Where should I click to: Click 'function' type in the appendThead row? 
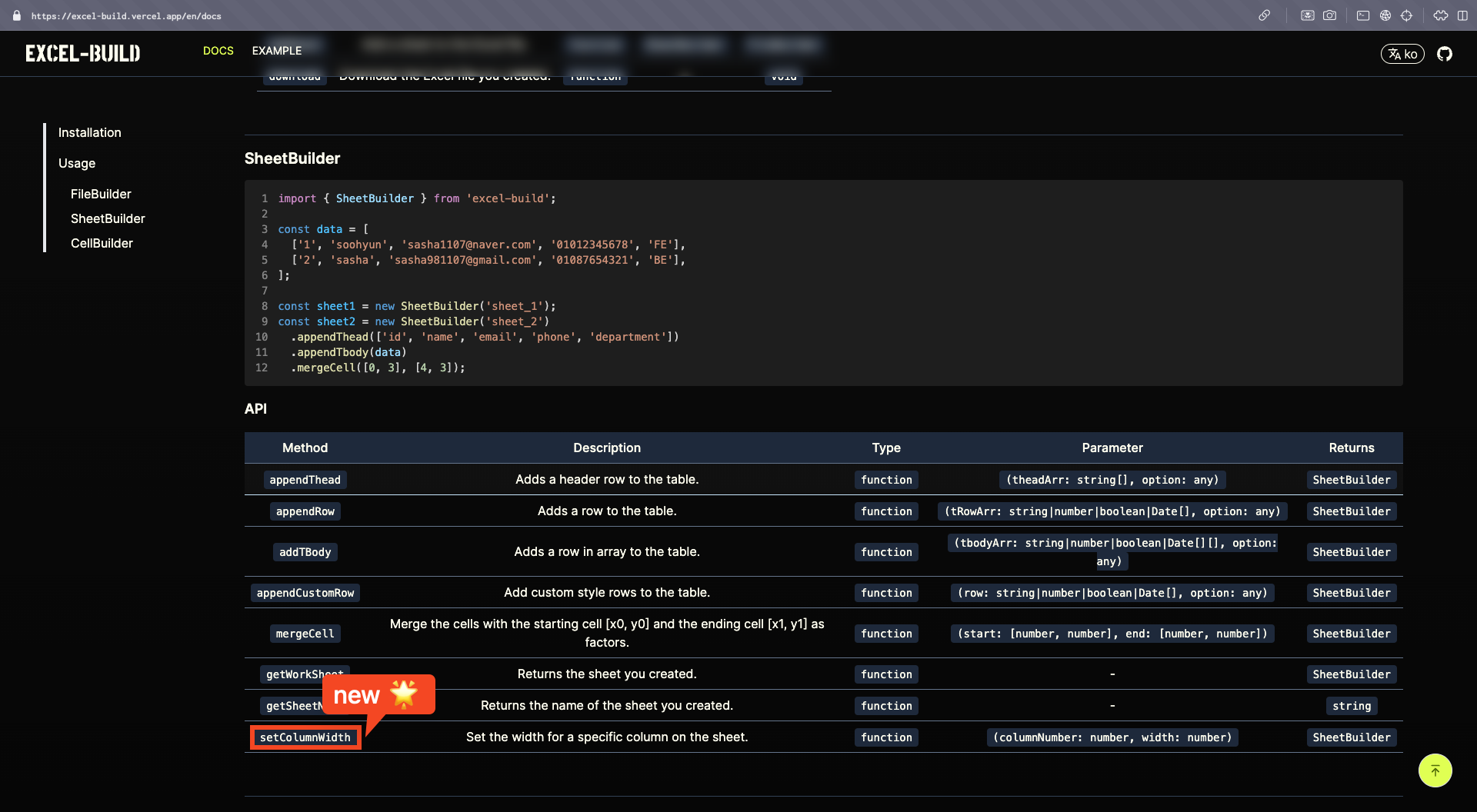[886, 480]
